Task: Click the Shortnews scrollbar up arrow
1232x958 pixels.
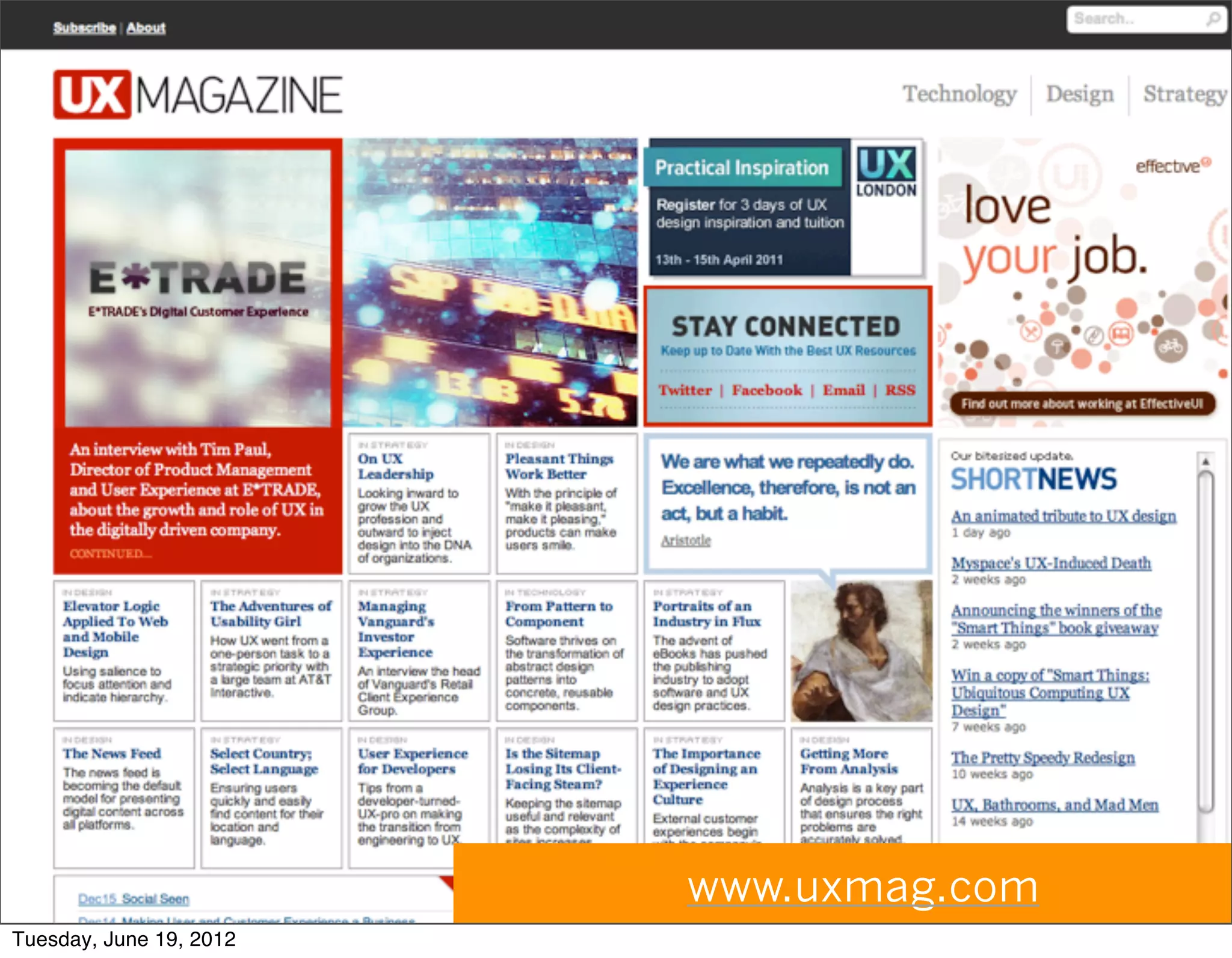Action: pyautogui.click(x=1206, y=462)
